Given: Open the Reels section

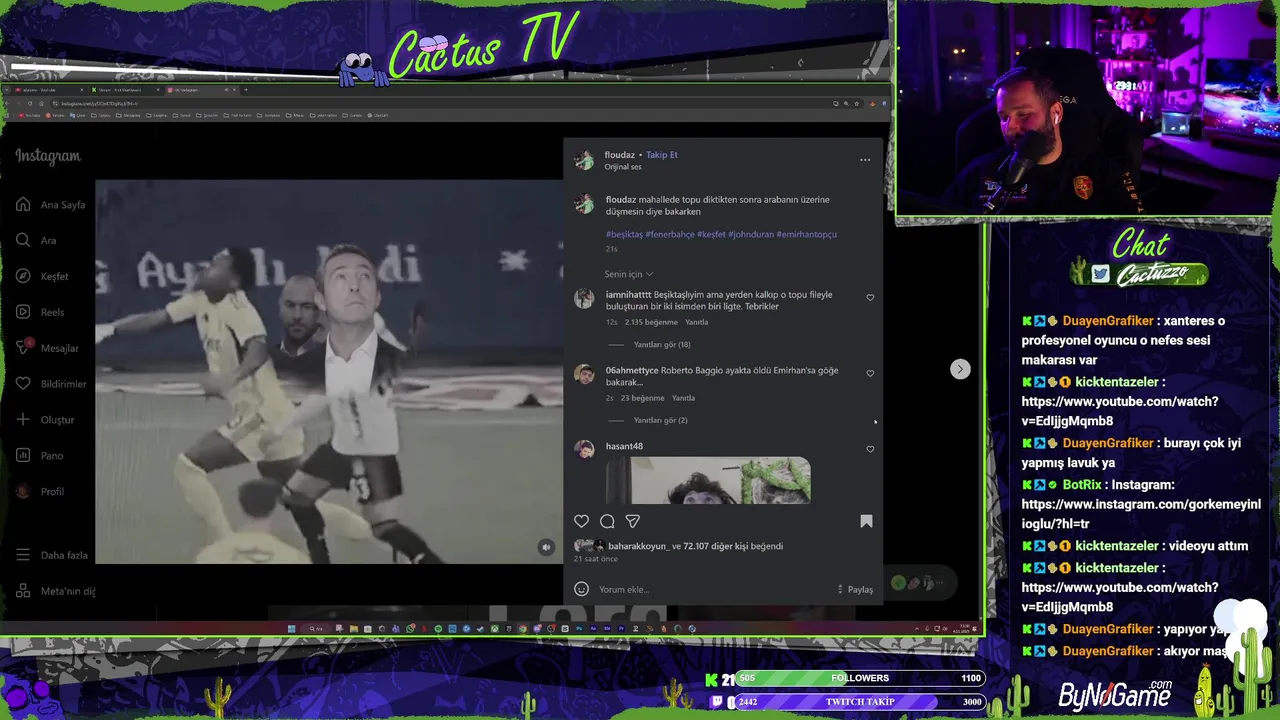Looking at the screenshot, I should click(40, 312).
